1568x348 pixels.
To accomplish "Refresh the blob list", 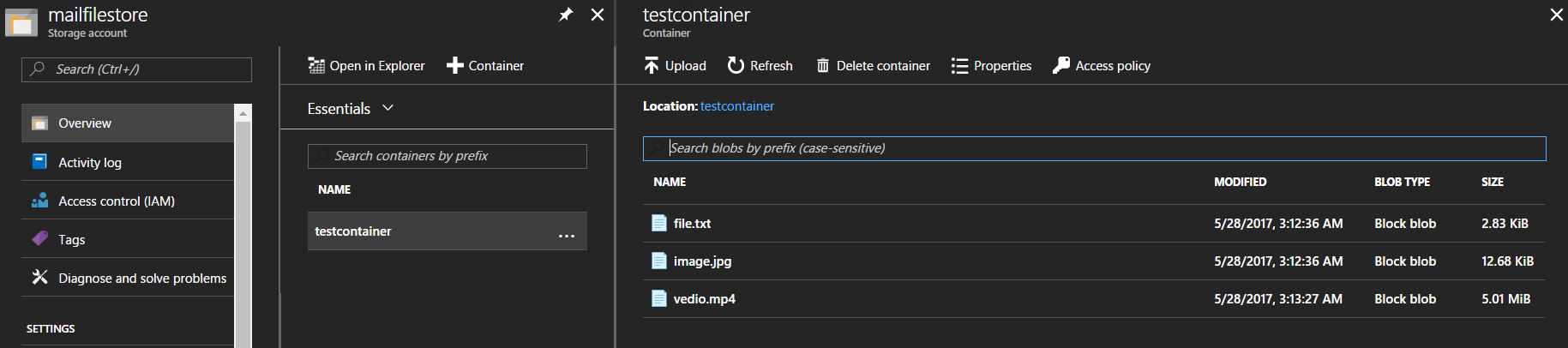I will 760,65.
